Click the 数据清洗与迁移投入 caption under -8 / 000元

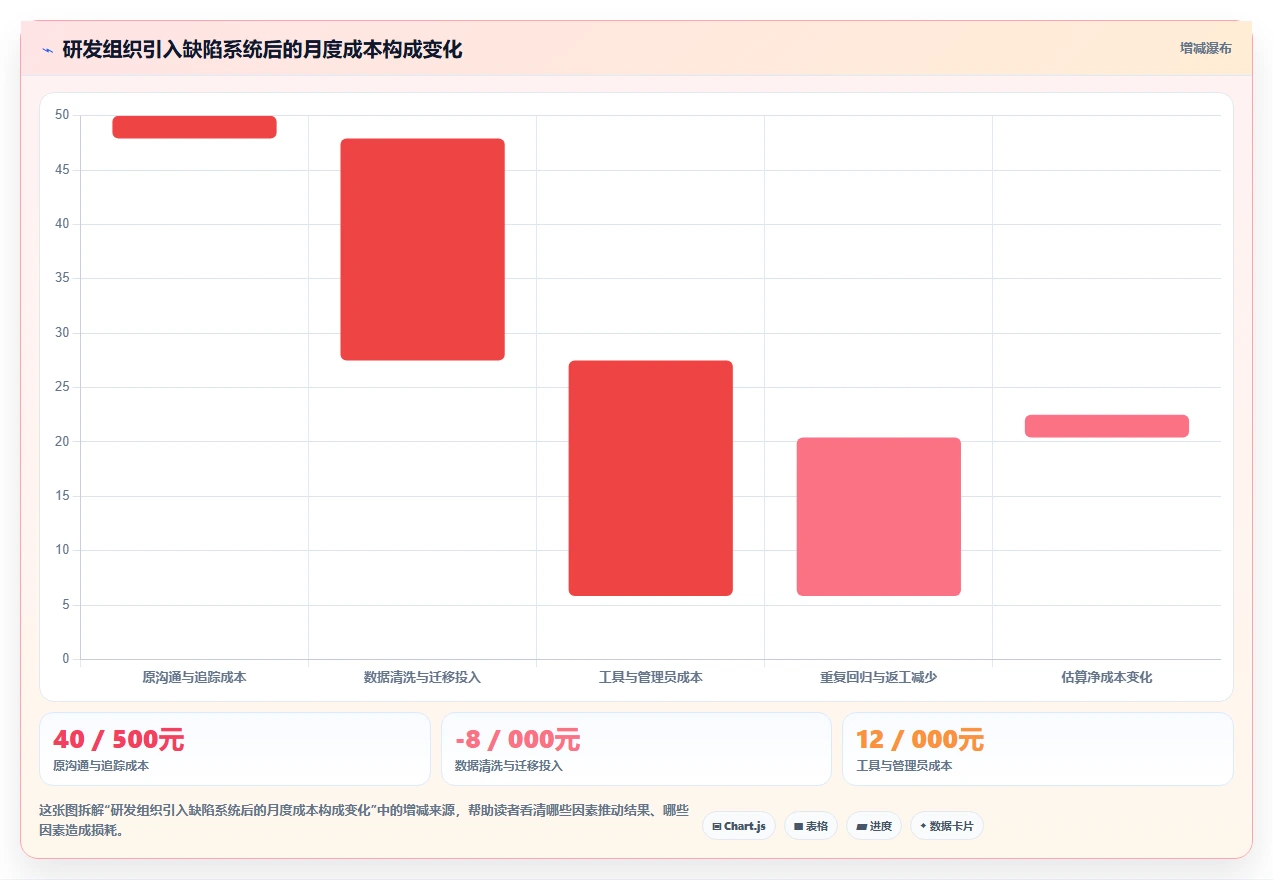[509, 766]
